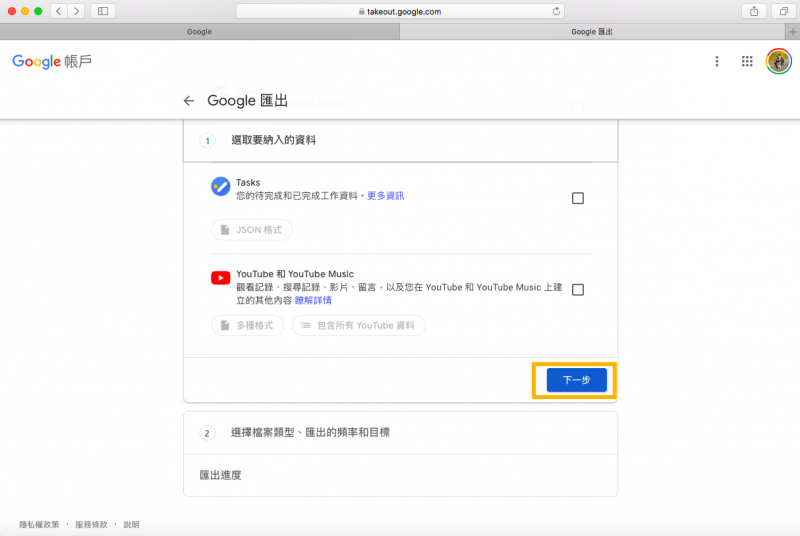Check the YouTube and YouTube Music checkbox
This screenshot has width=800, height=536.
coord(578,290)
